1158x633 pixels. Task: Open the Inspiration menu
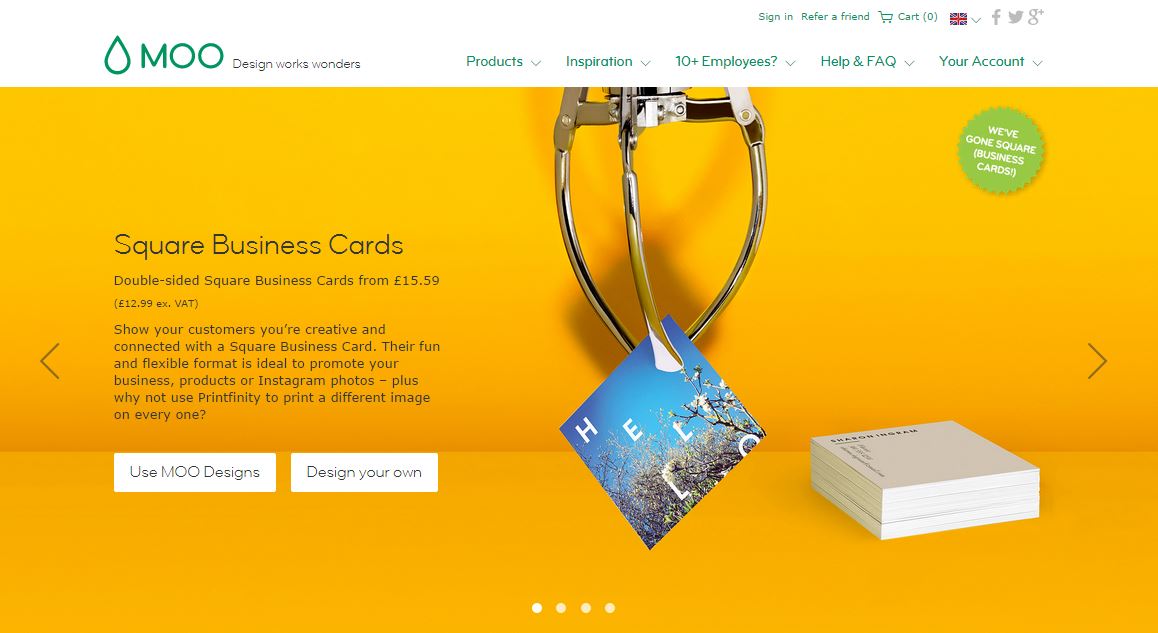coord(608,61)
